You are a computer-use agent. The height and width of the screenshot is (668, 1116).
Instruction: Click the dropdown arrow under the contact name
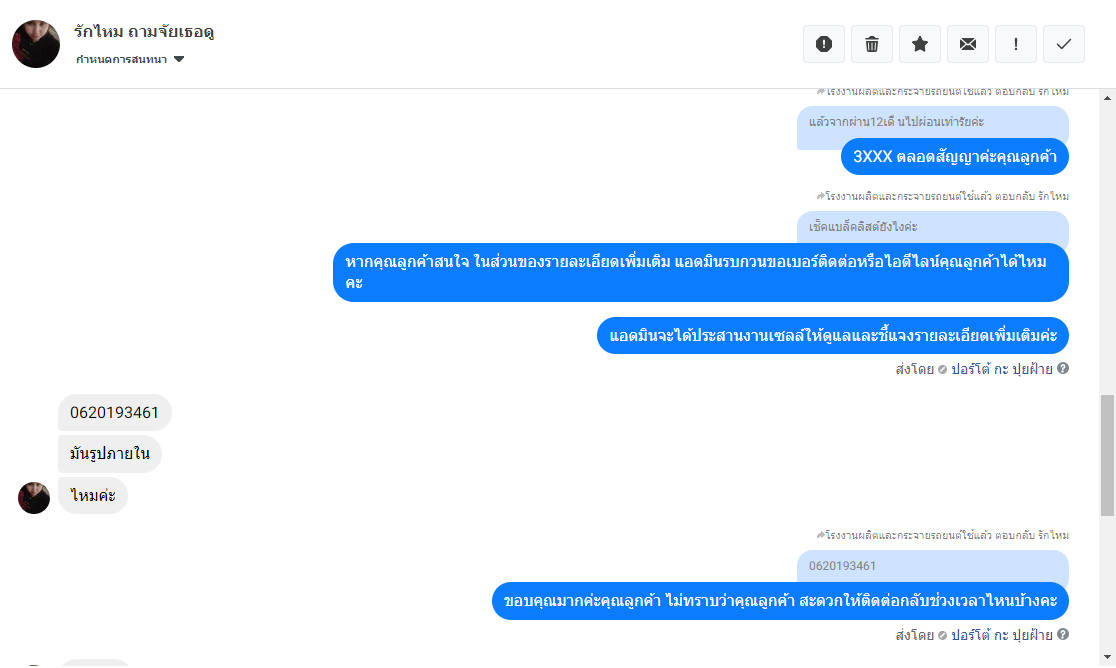[179, 59]
